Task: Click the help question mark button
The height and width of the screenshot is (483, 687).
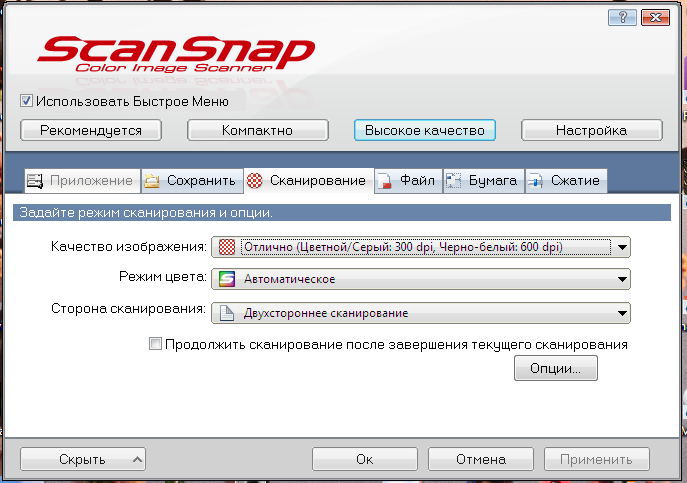Action: pyautogui.click(x=622, y=18)
